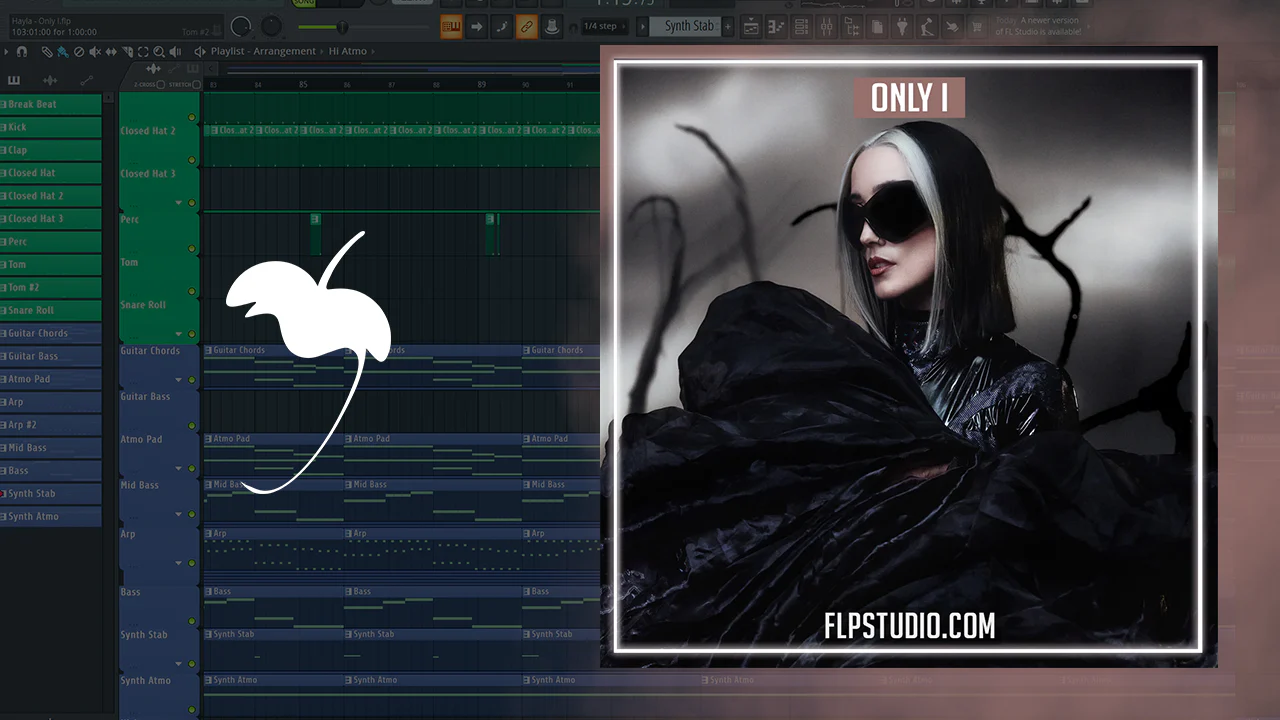The image size is (1280, 720).
Task: Add a new pattern with plus button
Action: pyautogui.click(x=728, y=27)
